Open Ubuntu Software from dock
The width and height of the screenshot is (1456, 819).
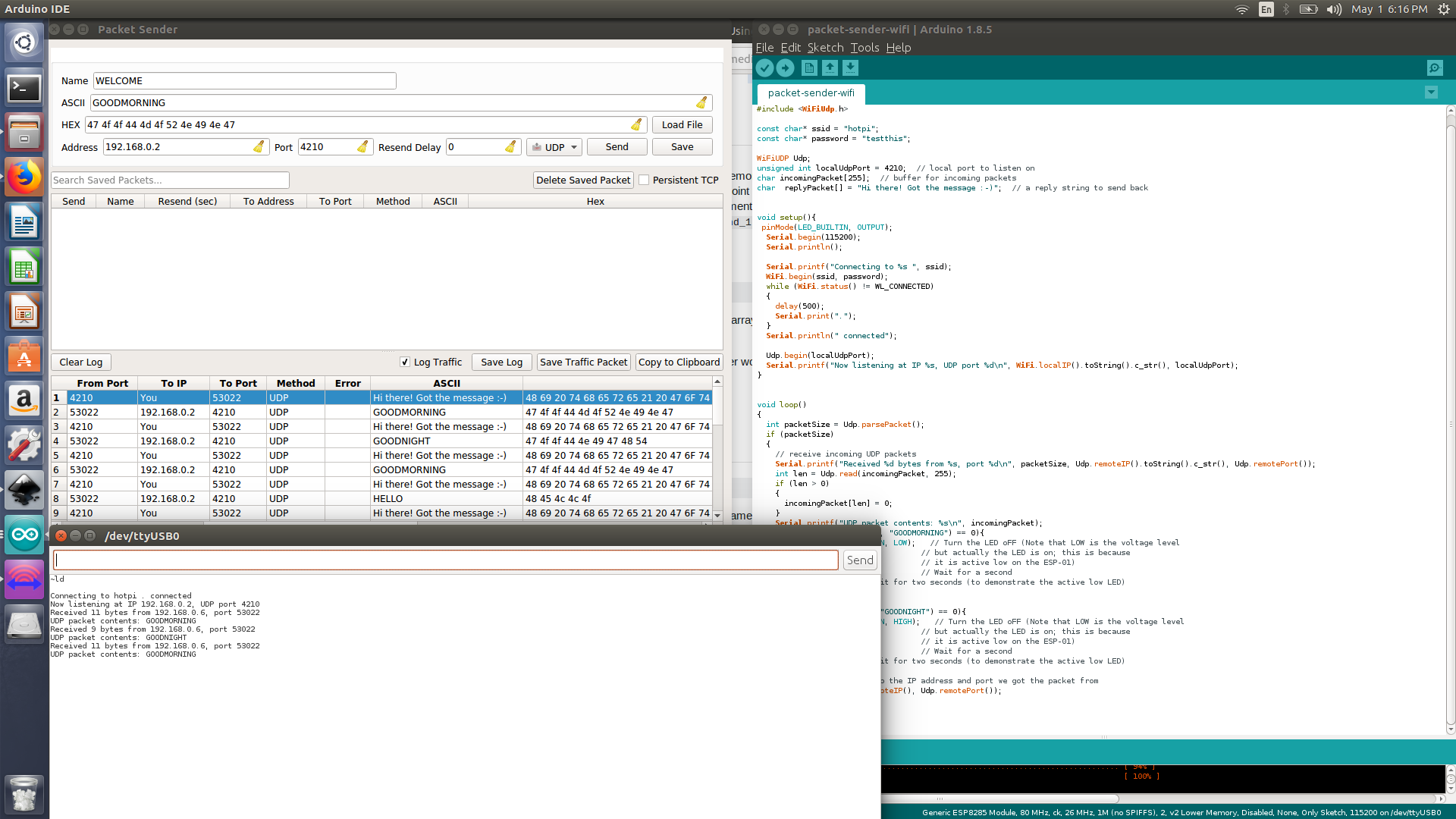click(x=24, y=356)
